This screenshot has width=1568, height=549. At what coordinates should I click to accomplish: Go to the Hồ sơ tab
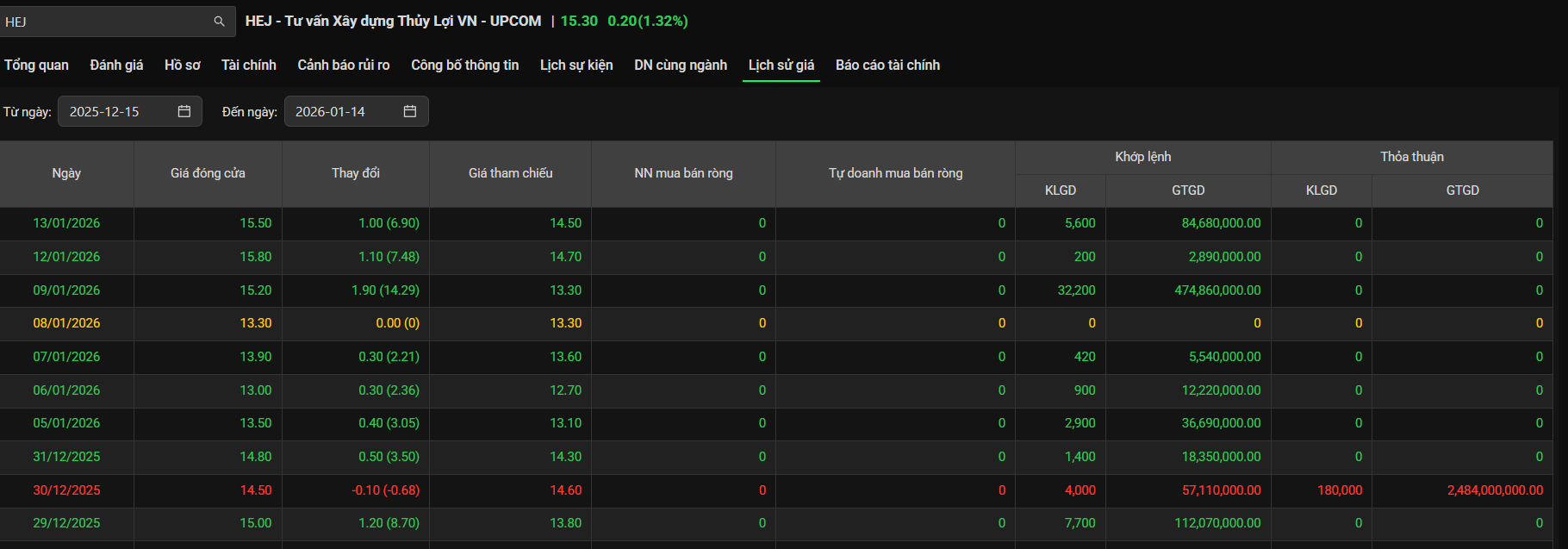coord(183,66)
